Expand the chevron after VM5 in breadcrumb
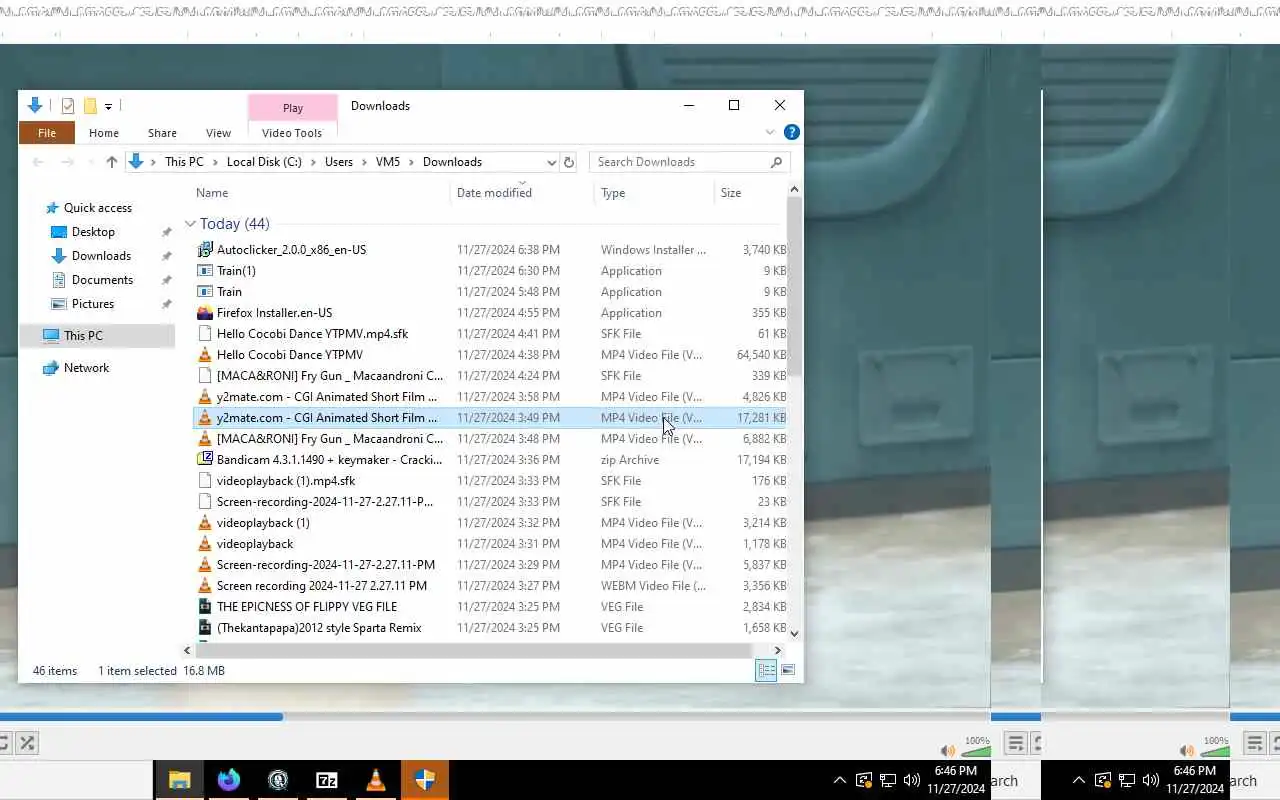The height and width of the screenshot is (800, 1280). coord(412,162)
